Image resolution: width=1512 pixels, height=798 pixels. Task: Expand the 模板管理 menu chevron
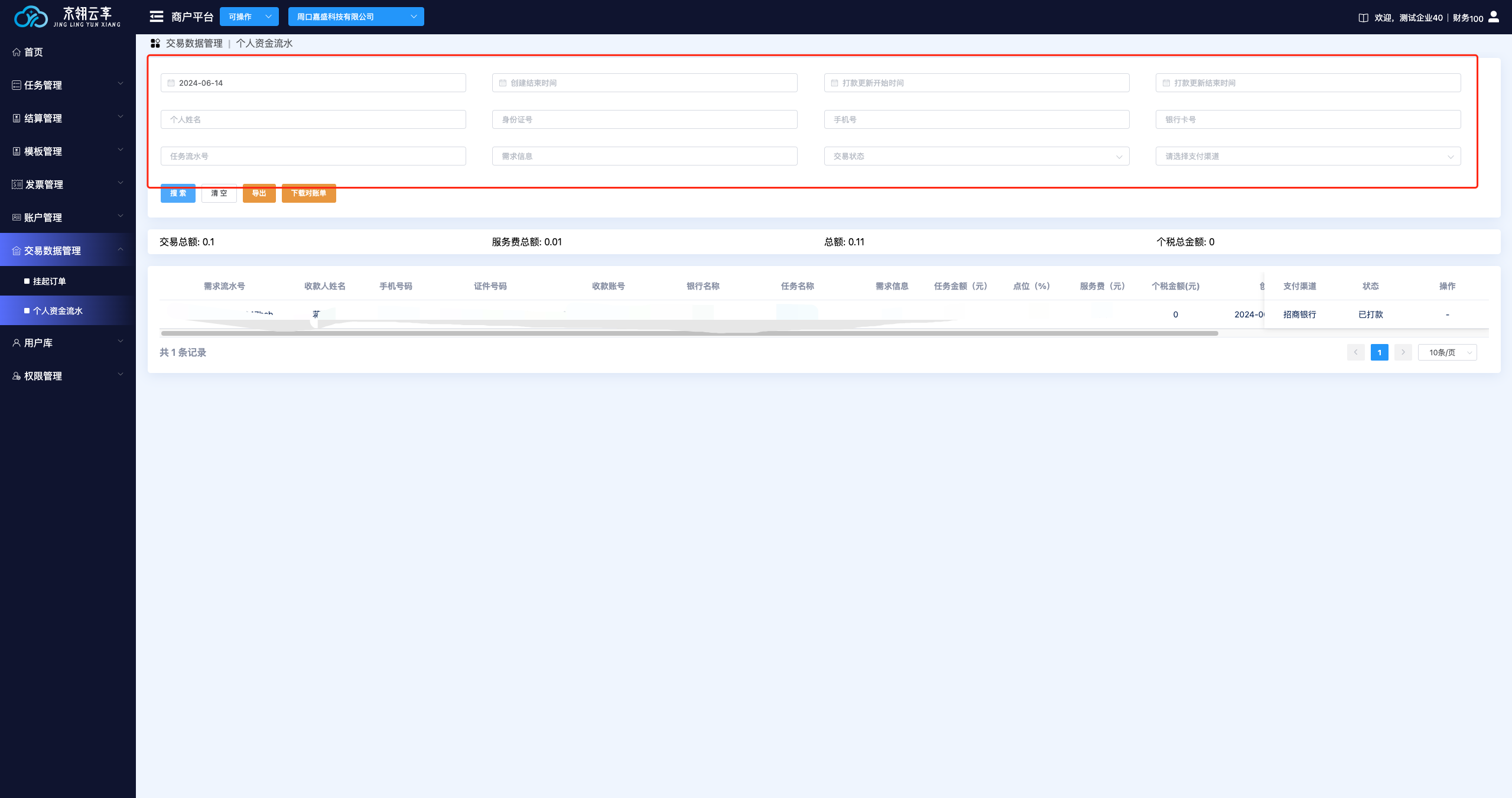point(121,150)
